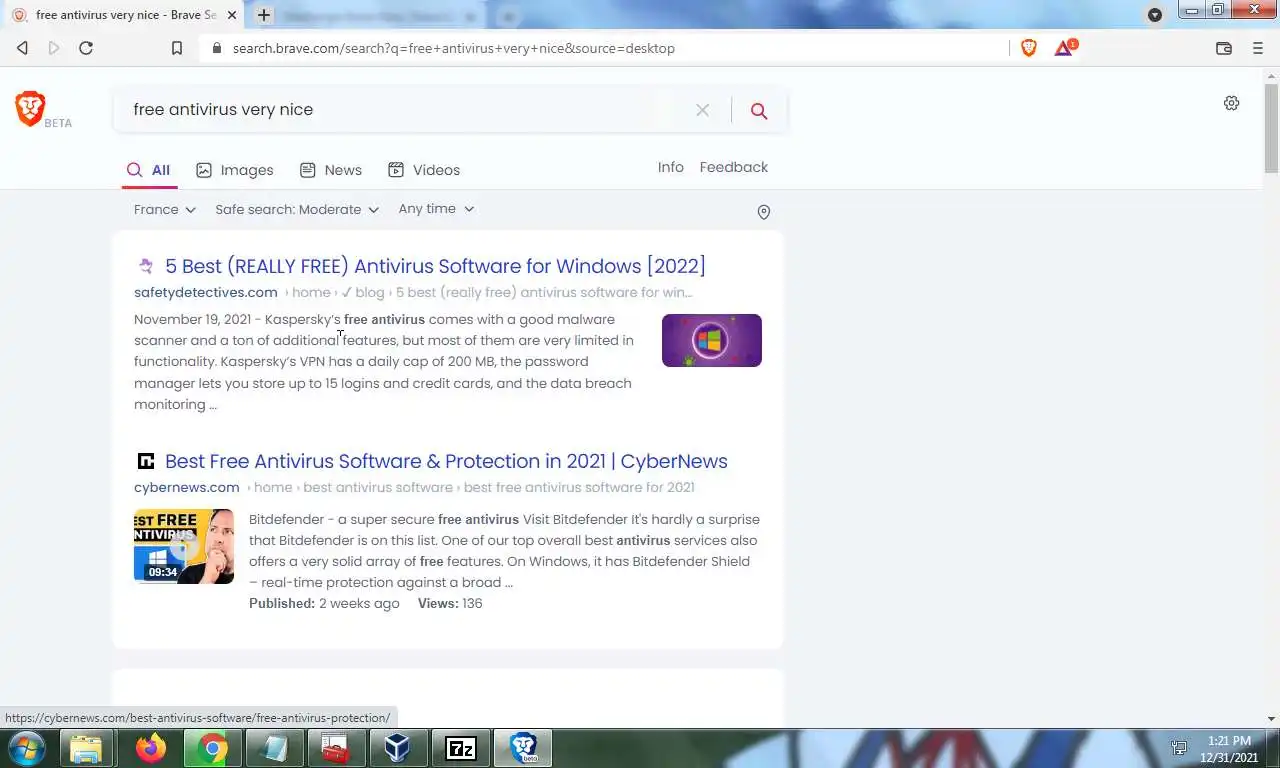Open VirtualBox from taskbar
The image size is (1280, 768).
coord(397,748)
